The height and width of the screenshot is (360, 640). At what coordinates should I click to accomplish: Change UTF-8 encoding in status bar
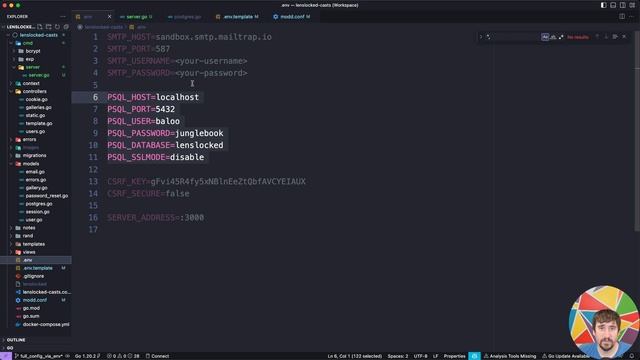420,356
